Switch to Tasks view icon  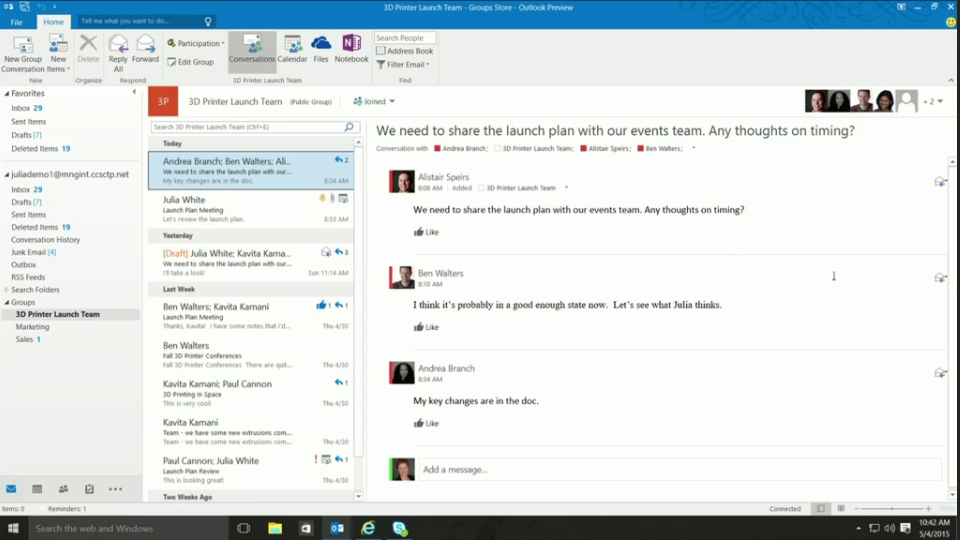pos(89,489)
